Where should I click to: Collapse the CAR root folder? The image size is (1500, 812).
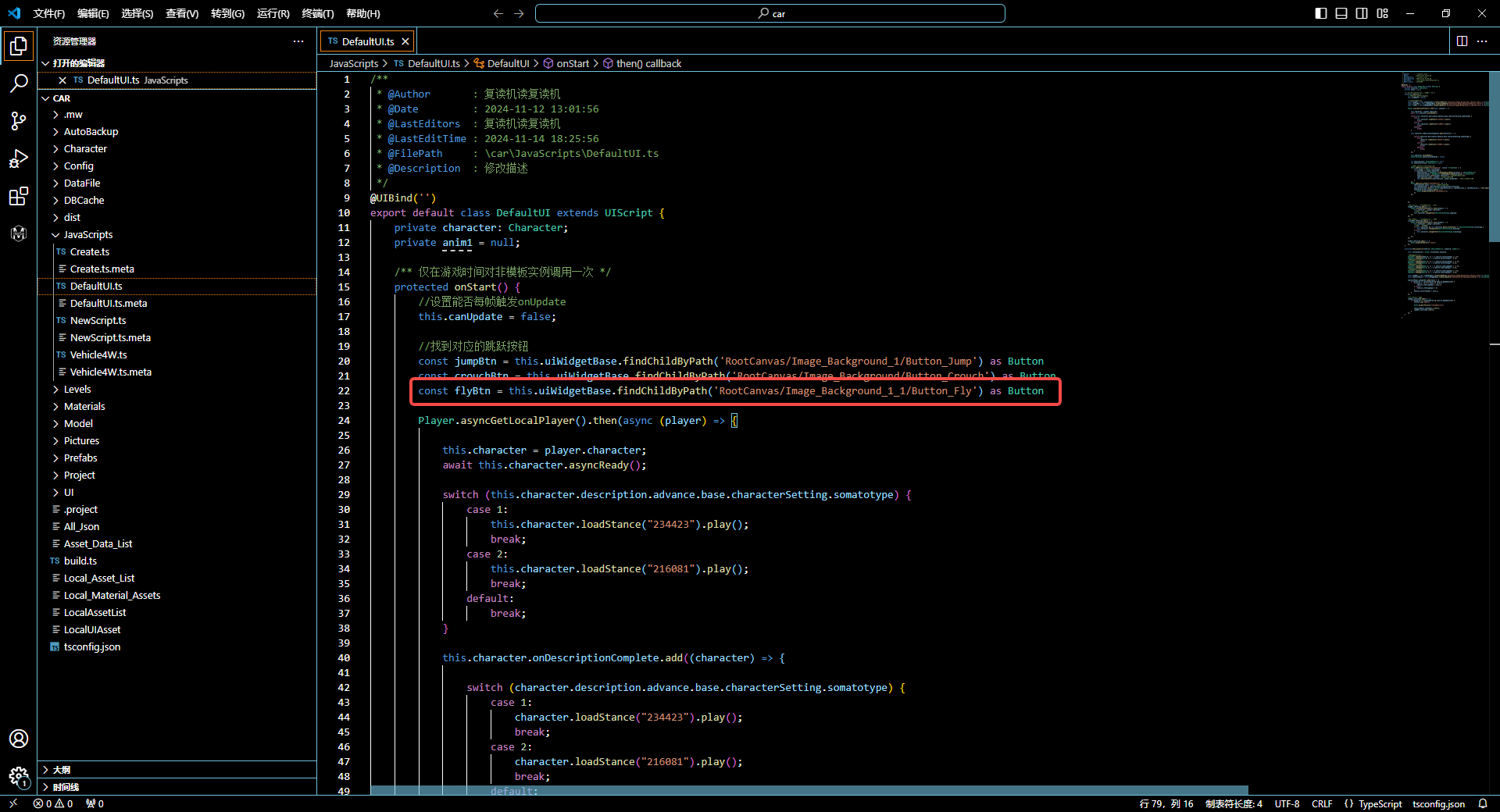coord(177,98)
